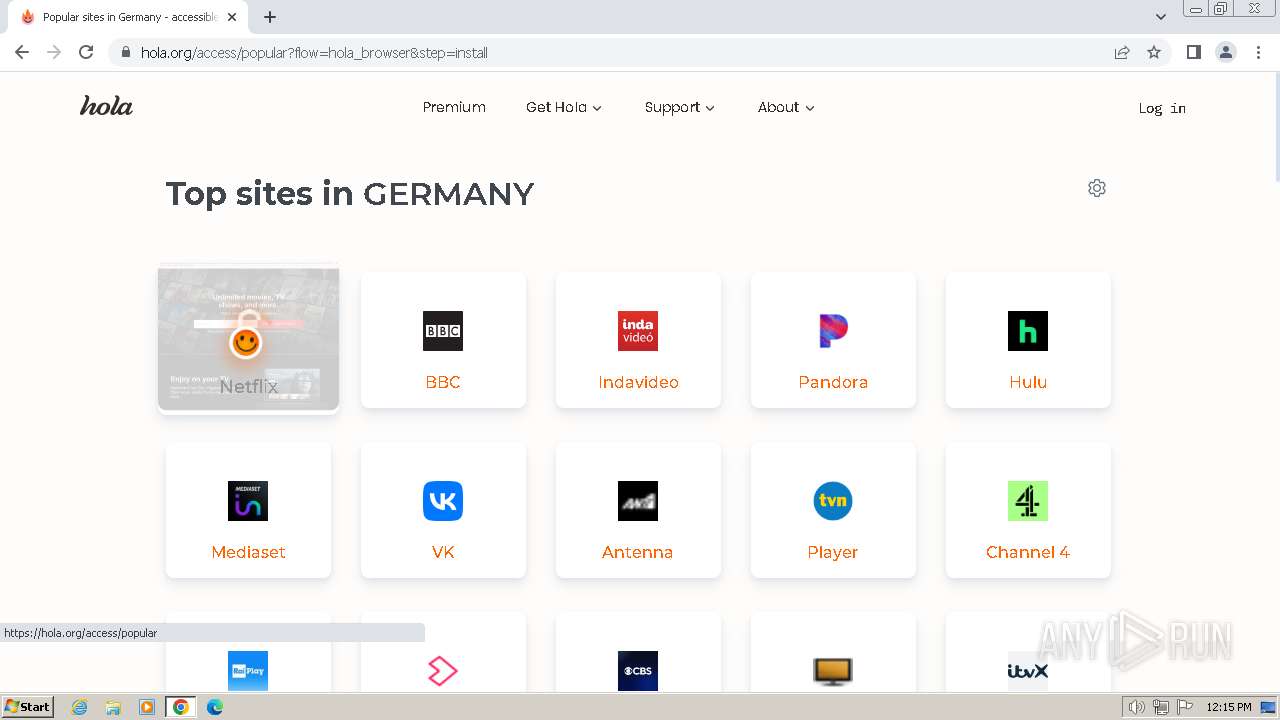1280x720 pixels.
Task: Click the VK text link
Action: 443,552
